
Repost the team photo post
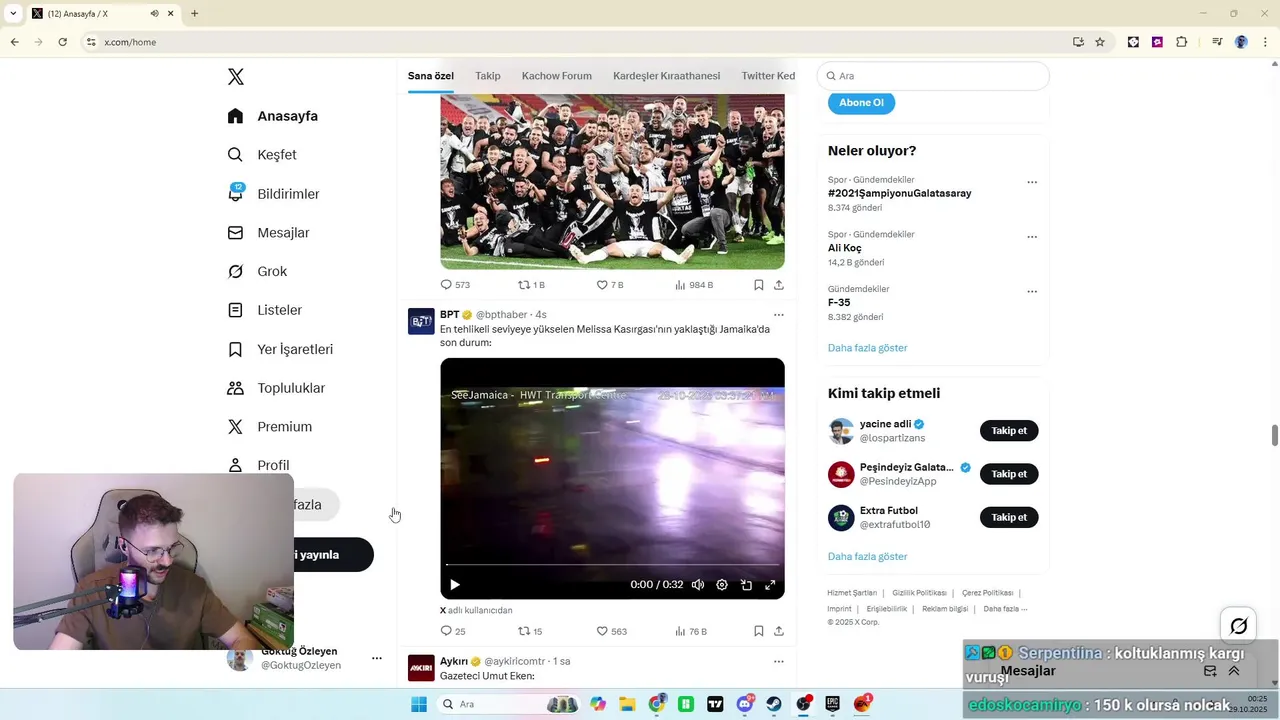(x=531, y=285)
